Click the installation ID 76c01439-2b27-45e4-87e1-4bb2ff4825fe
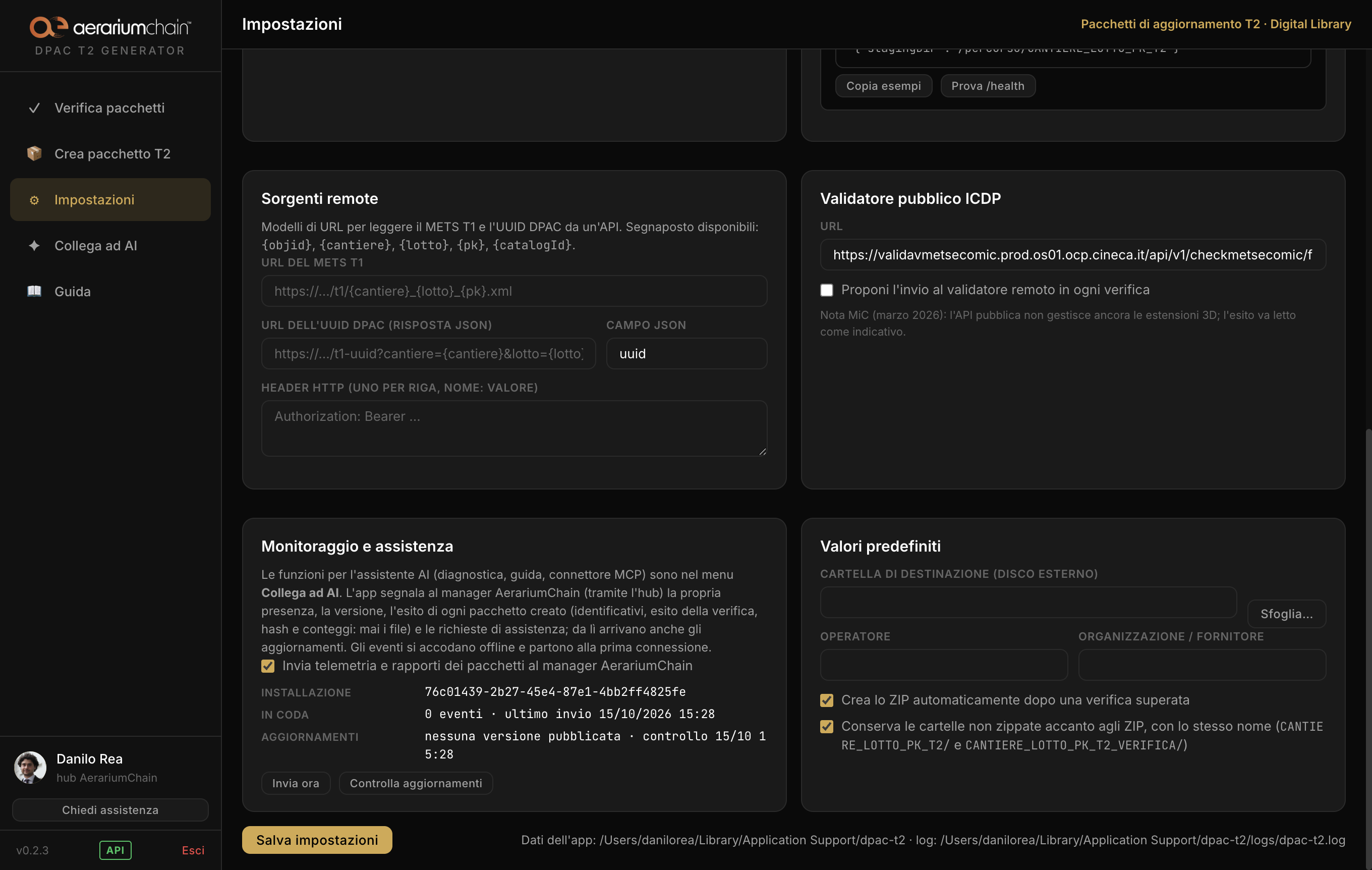This screenshot has height=870, width=1372. coord(555,691)
